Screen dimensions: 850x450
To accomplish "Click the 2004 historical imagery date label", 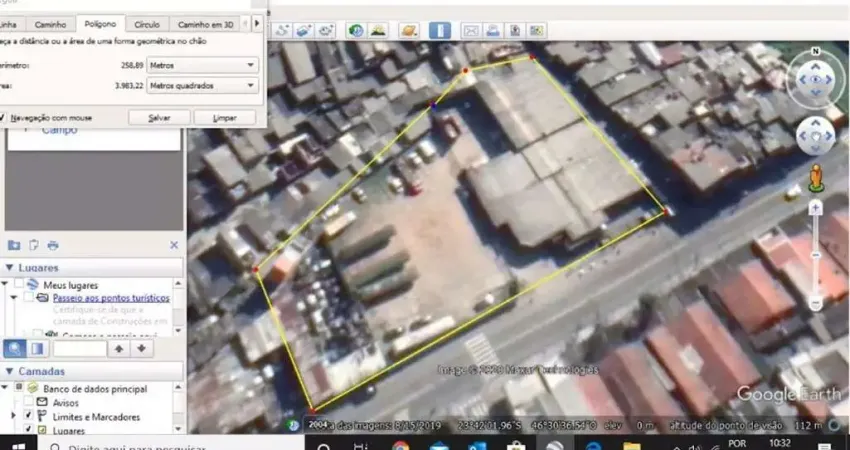I will click(317, 425).
